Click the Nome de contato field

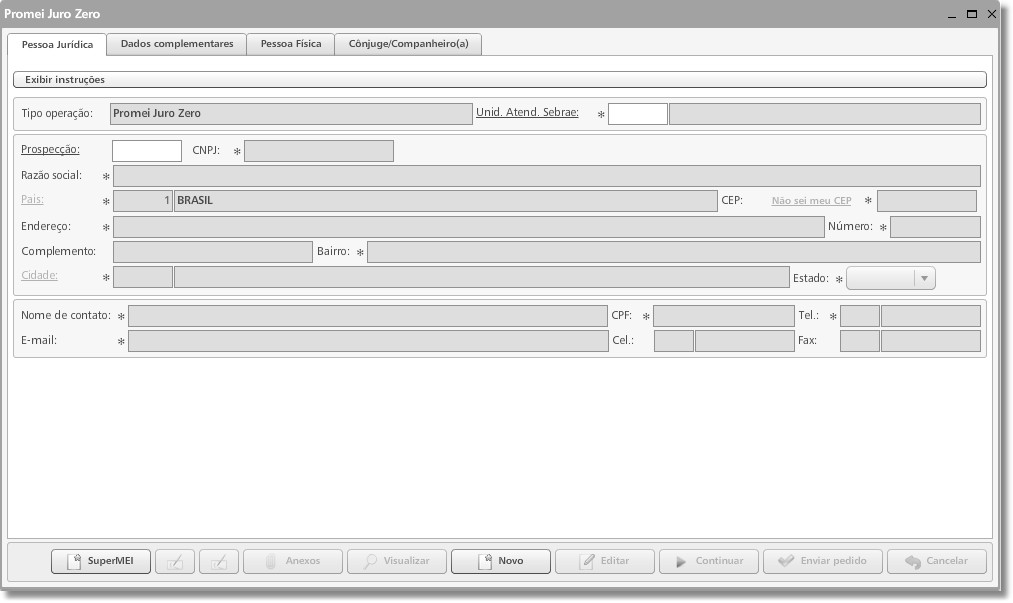[x=368, y=316]
